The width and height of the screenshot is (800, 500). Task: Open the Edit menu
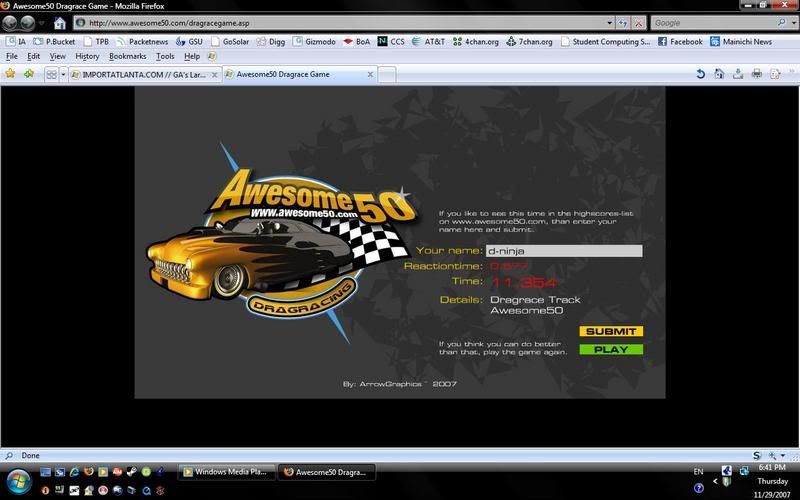(34, 56)
